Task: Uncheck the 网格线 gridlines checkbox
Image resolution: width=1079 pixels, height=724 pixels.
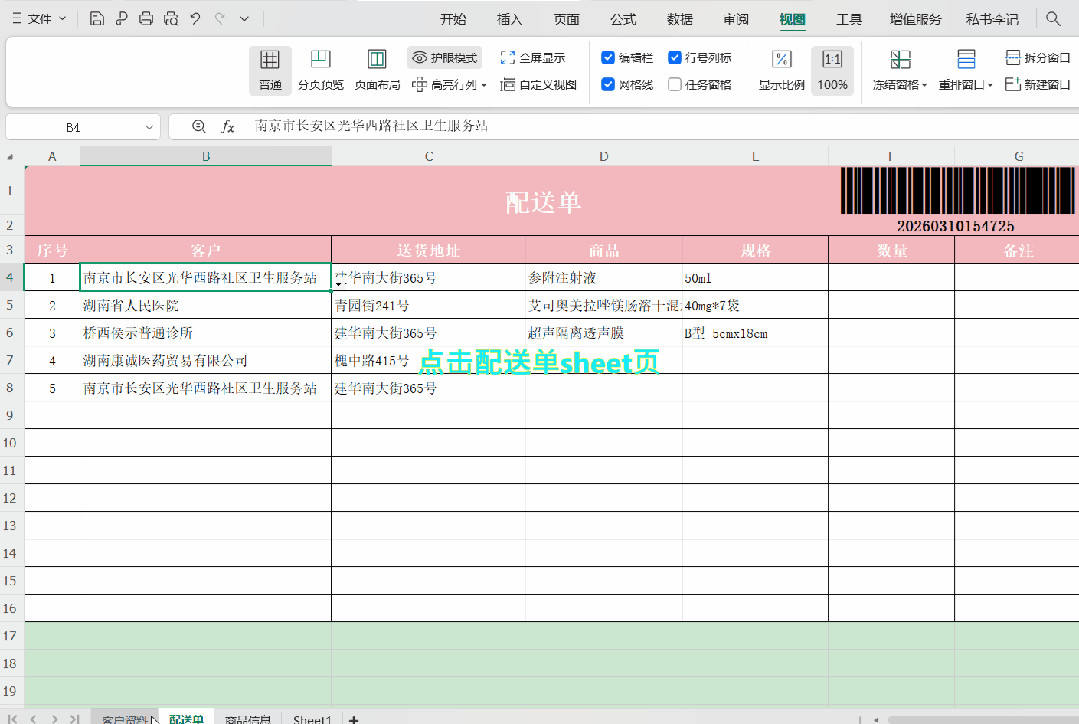Action: click(608, 84)
